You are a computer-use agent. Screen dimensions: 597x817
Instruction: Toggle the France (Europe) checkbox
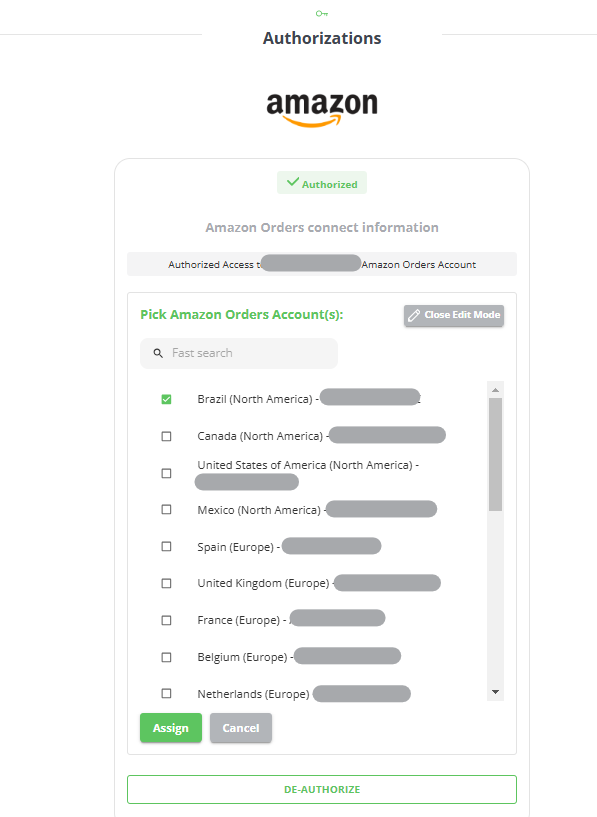pyautogui.click(x=166, y=620)
